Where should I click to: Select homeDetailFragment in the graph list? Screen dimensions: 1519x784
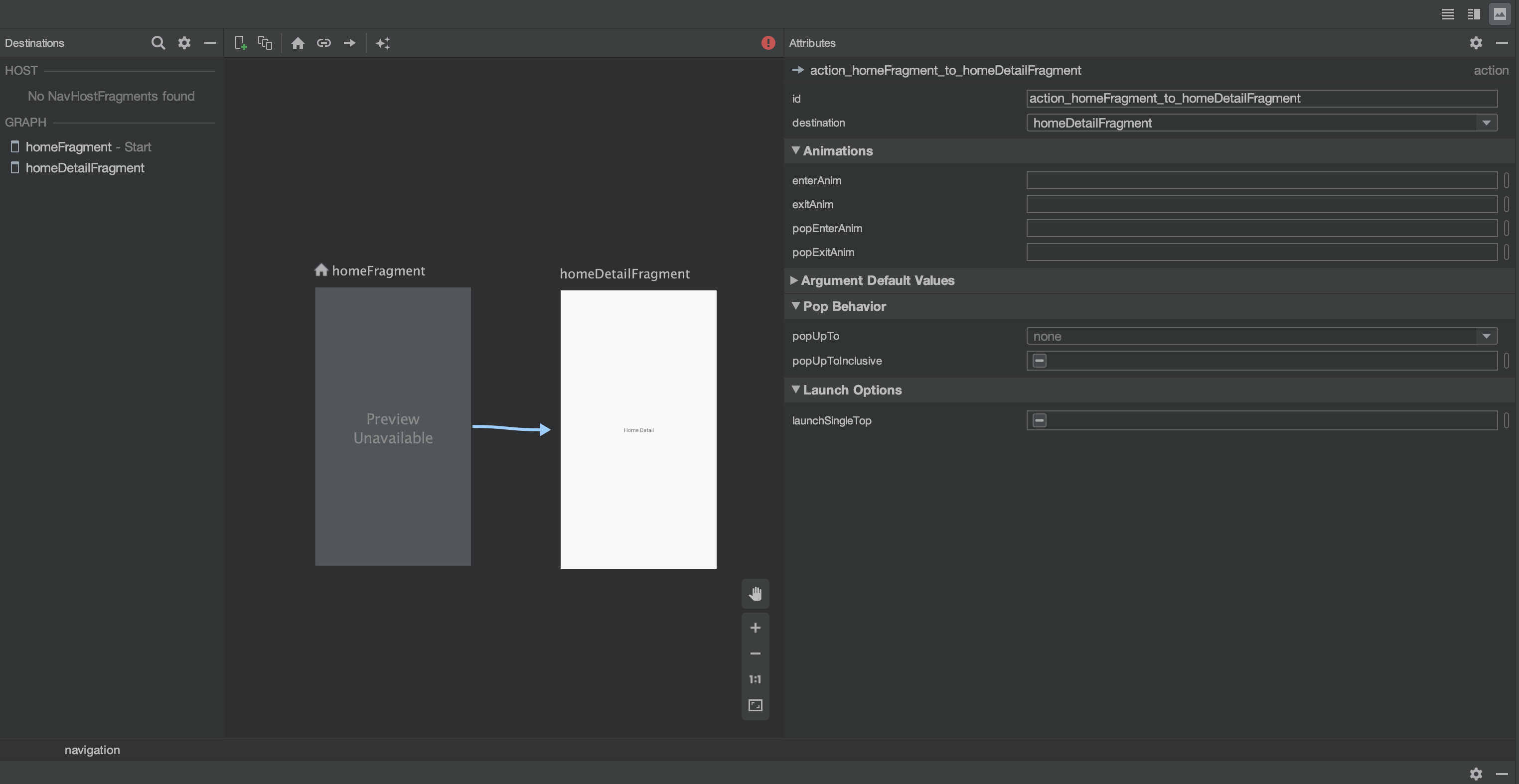[x=85, y=168]
